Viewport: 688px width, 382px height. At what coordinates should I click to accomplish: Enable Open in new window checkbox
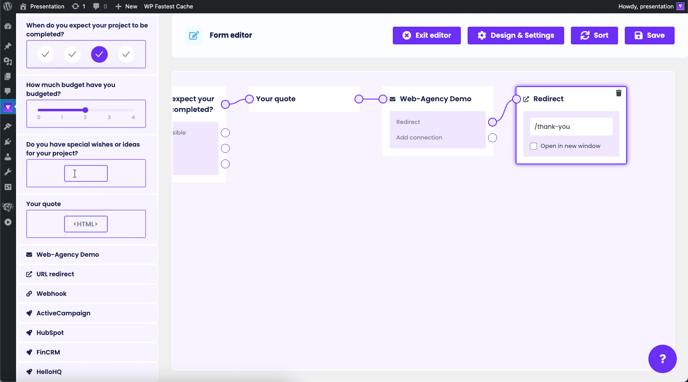[534, 146]
